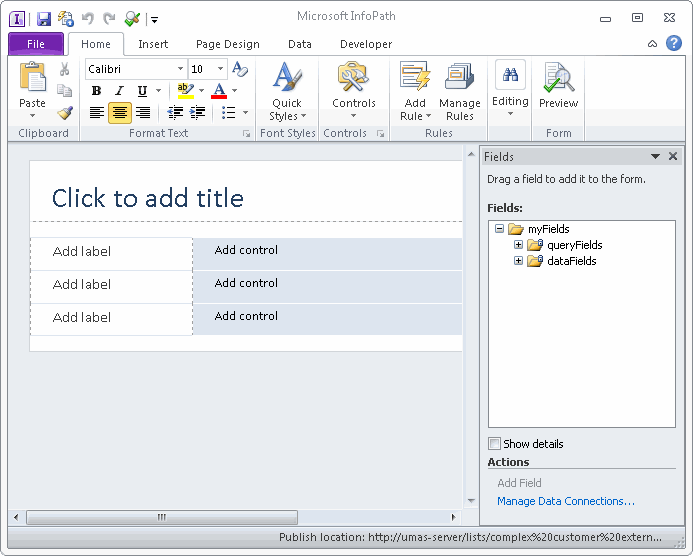Click the horizontal scrollbar thumb
Screen dimensions: 693x556
click(162, 517)
